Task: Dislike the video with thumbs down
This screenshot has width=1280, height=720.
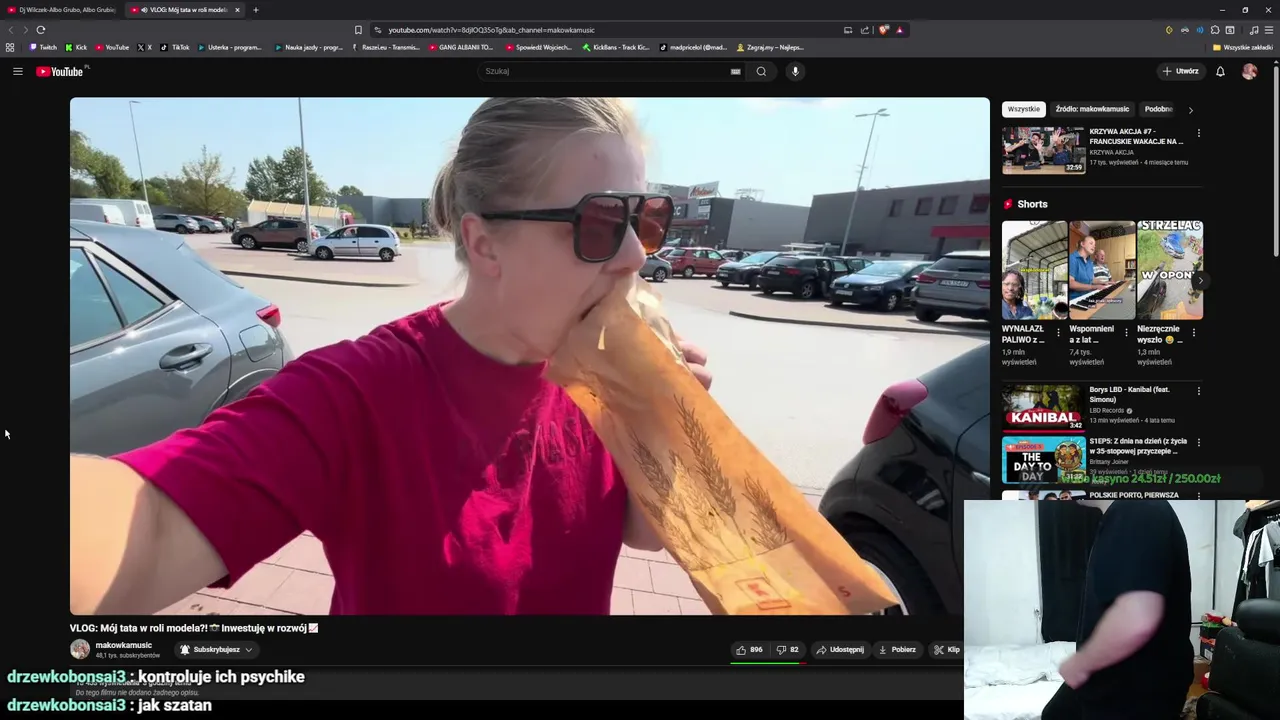Action: [x=787, y=650]
